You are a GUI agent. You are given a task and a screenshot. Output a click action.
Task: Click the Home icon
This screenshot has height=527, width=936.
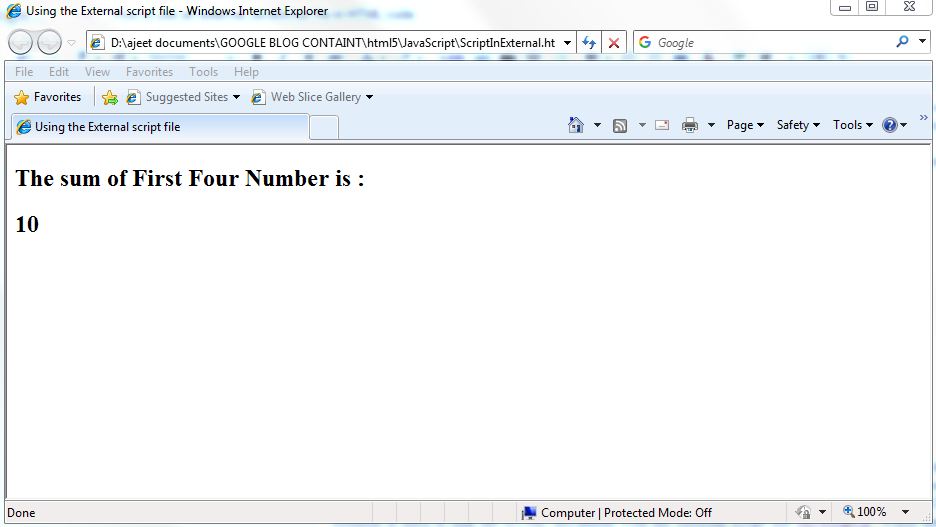coord(575,125)
